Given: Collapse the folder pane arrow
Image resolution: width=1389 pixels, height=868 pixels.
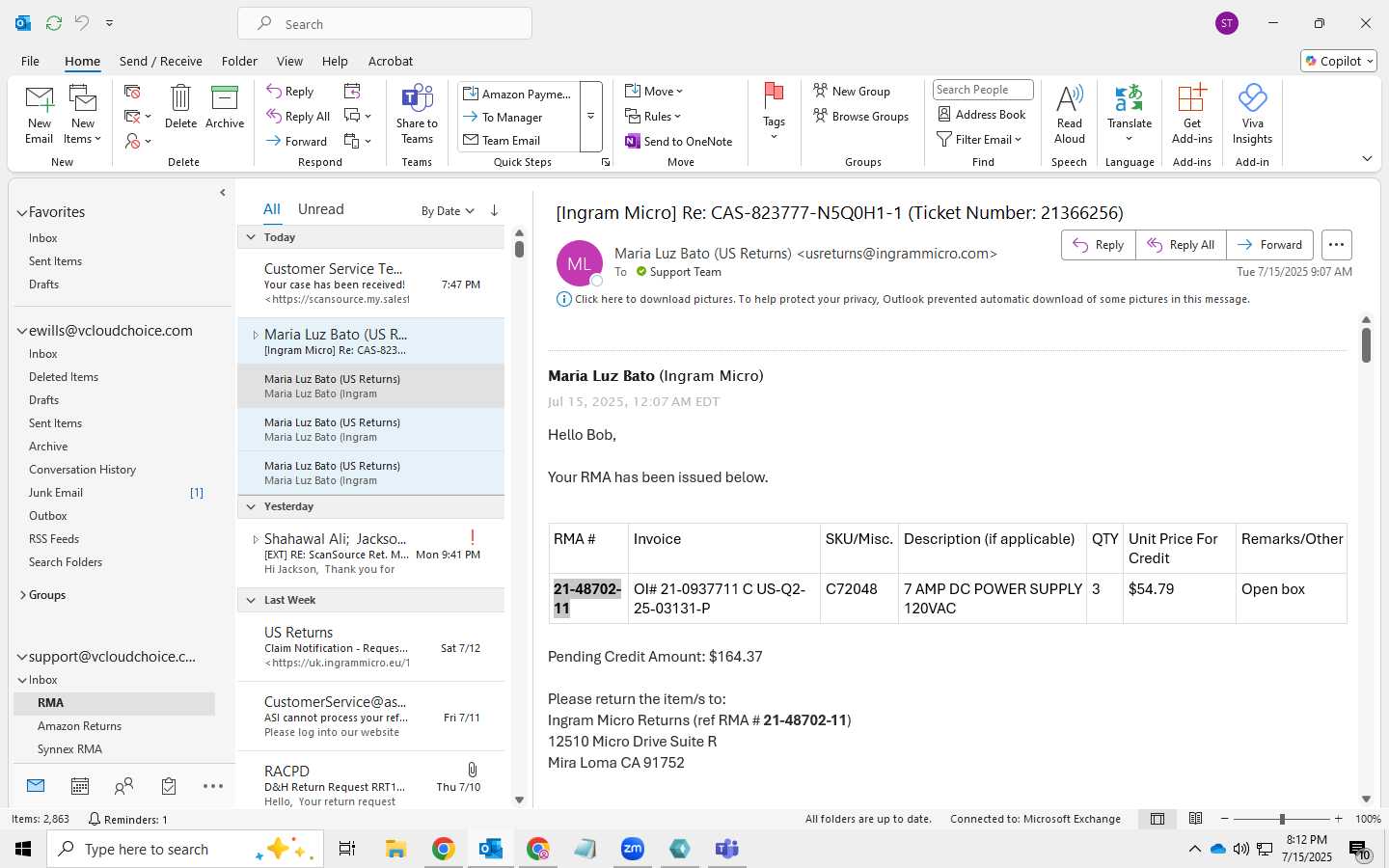Looking at the screenshot, I should pos(223,192).
